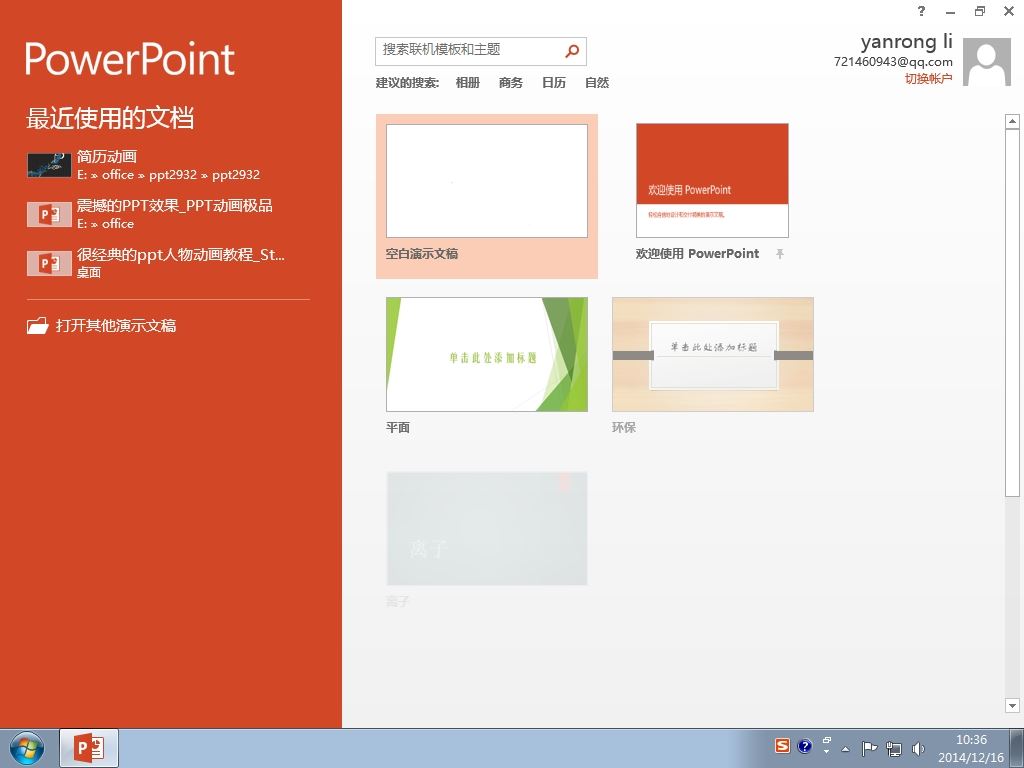Viewport: 1024px width, 768px height.
Task: Select the 环保 wood template
Action: [x=712, y=354]
